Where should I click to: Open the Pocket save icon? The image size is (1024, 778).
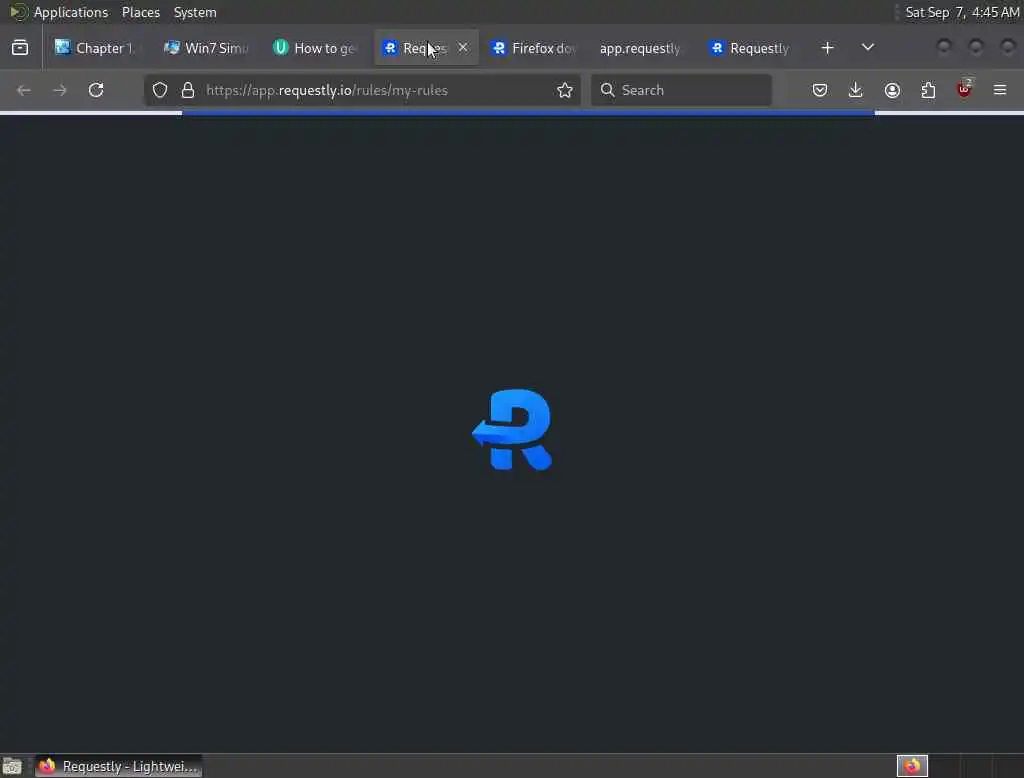pos(820,90)
